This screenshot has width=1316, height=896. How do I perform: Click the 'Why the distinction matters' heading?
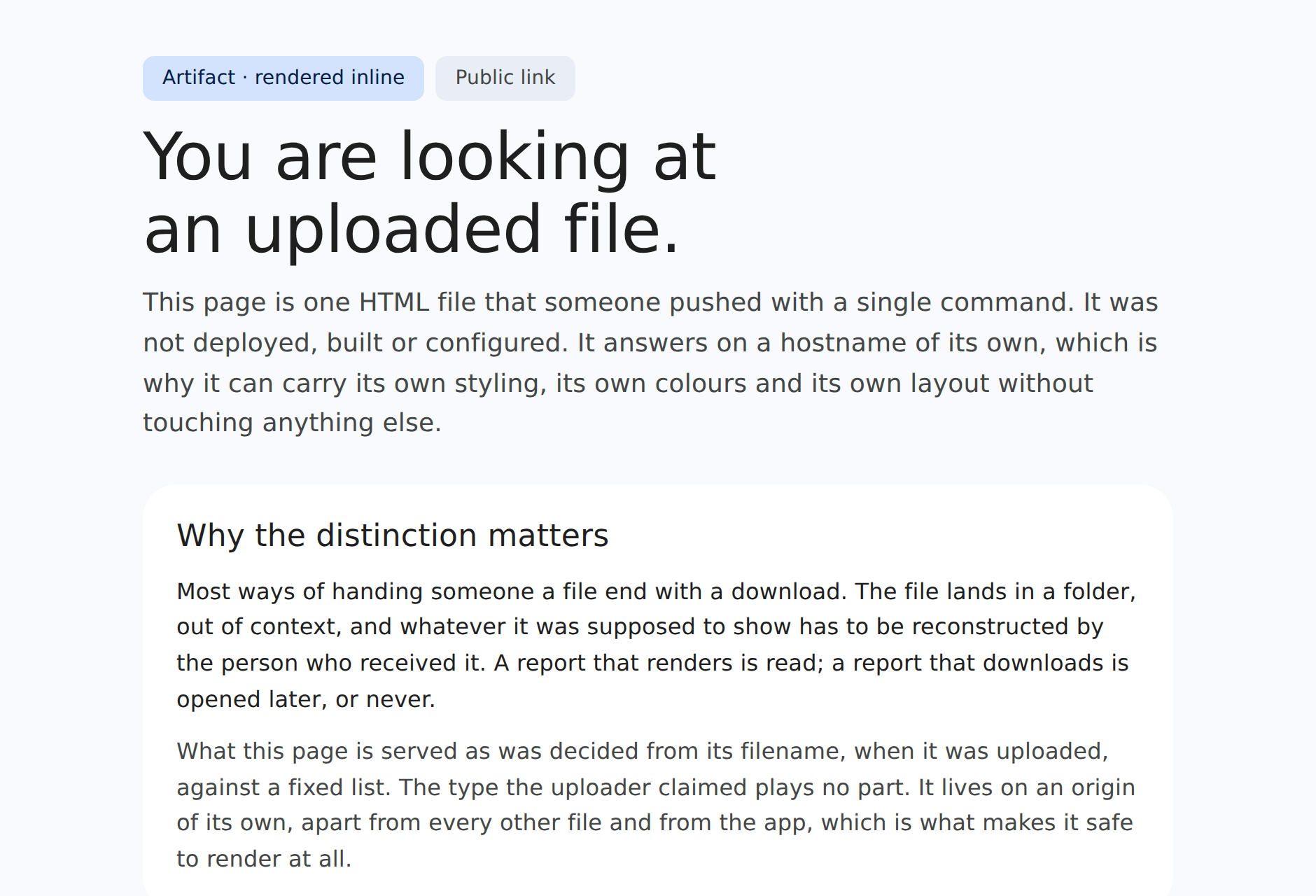click(393, 535)
